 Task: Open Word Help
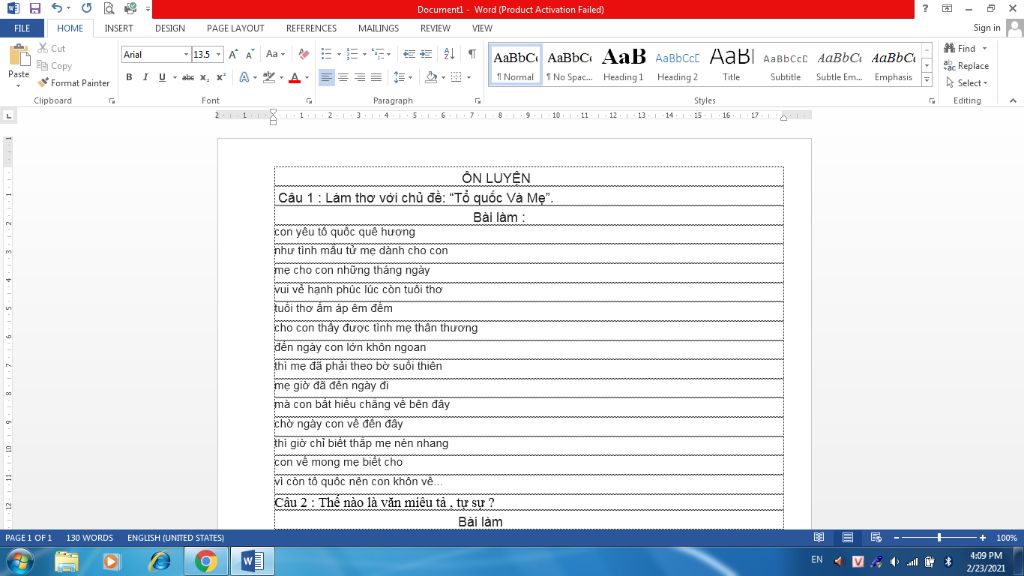pos(925,9)
